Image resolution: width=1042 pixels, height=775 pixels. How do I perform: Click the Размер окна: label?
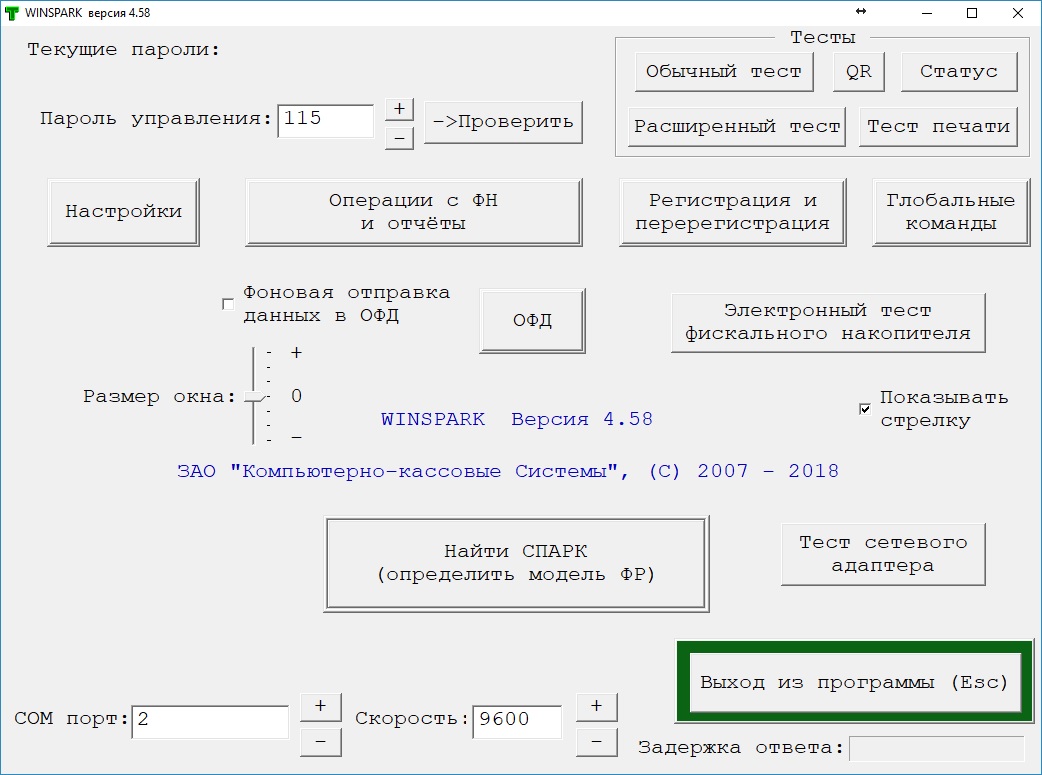(159, 397)
